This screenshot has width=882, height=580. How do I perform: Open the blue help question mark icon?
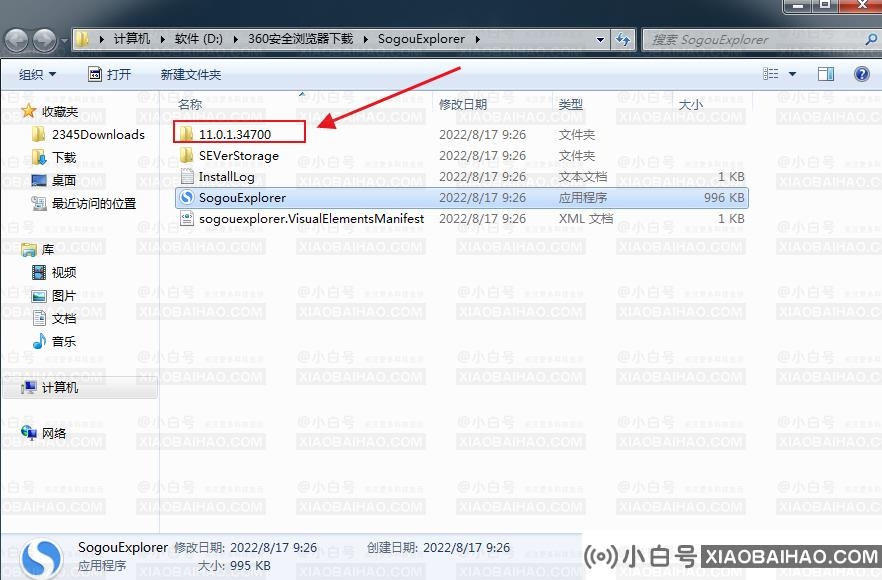[861, 74]
